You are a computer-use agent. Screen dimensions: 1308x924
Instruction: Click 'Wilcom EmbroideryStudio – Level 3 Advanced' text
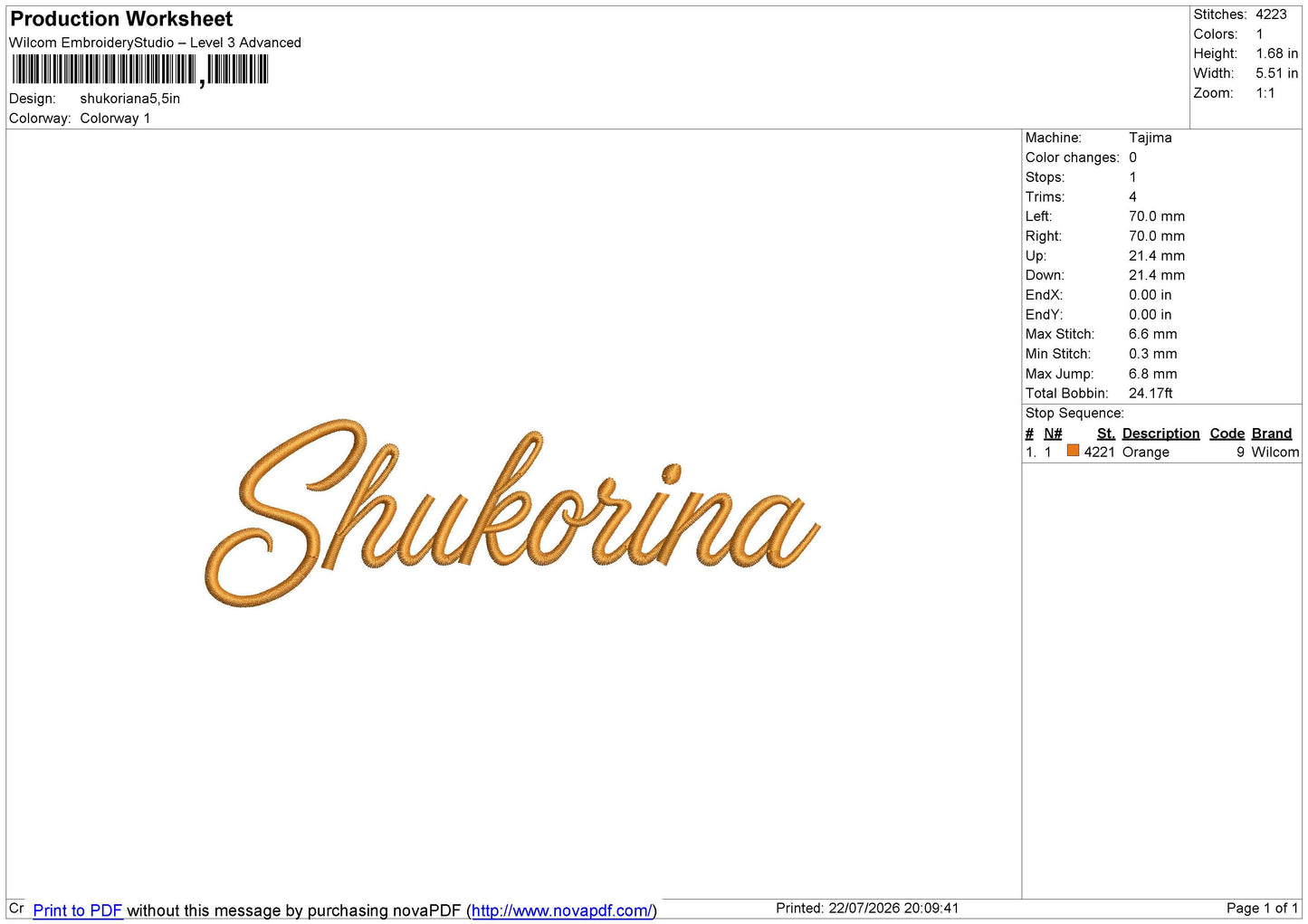pos(155,43)
